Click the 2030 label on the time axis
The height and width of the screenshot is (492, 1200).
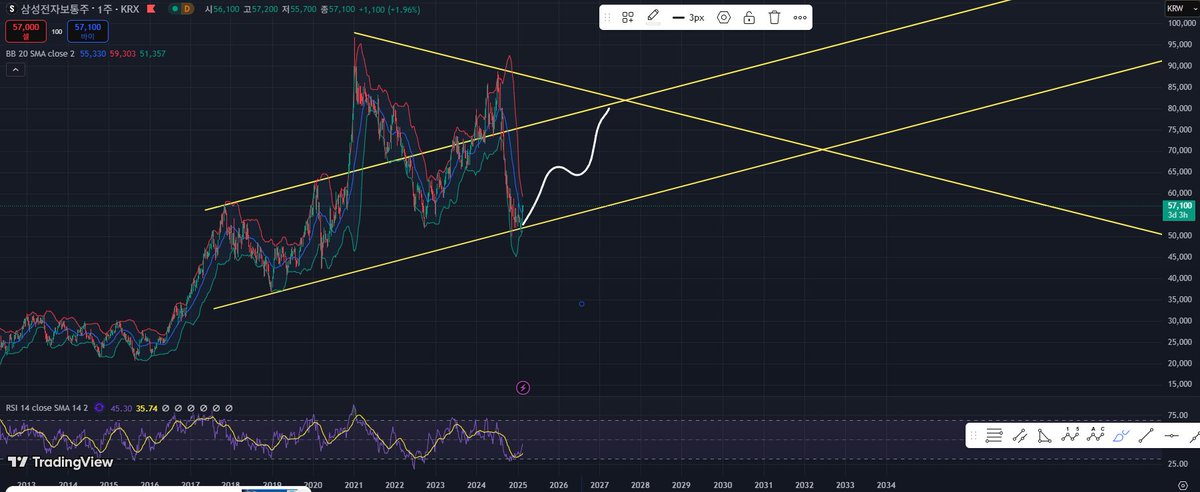coord(722,484)
